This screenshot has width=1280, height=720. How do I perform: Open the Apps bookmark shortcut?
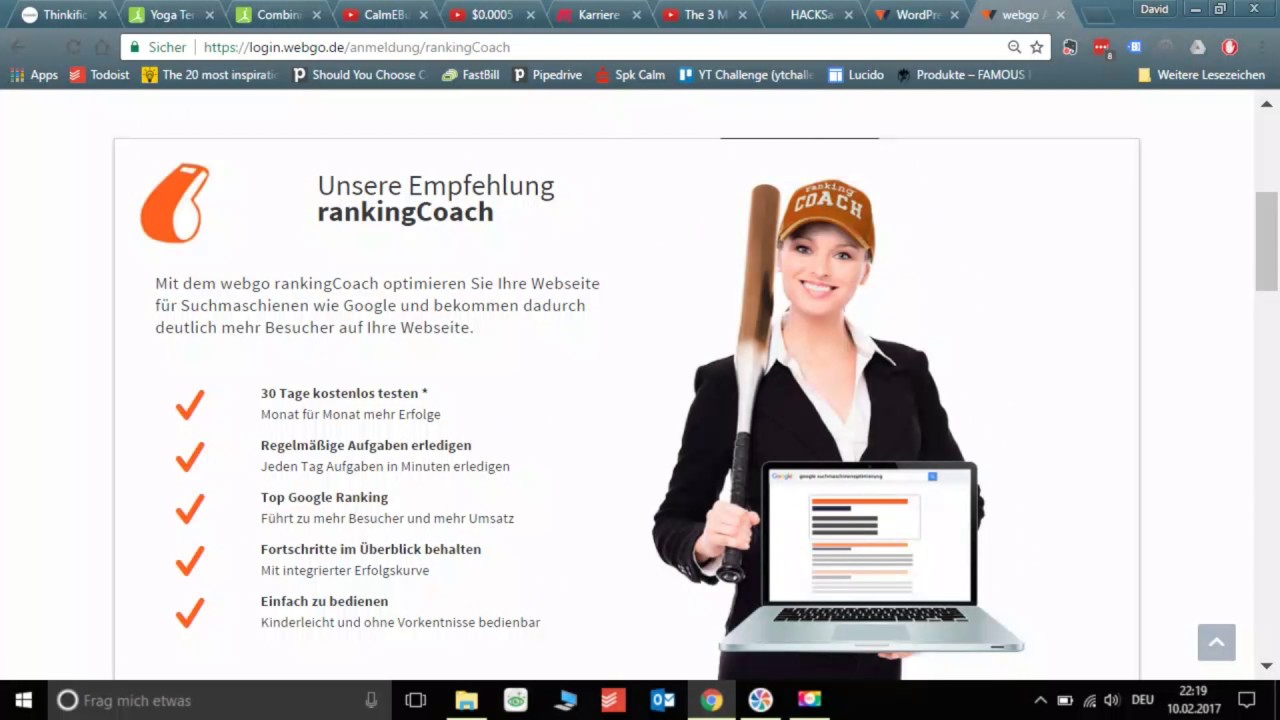tap(34, 75)
